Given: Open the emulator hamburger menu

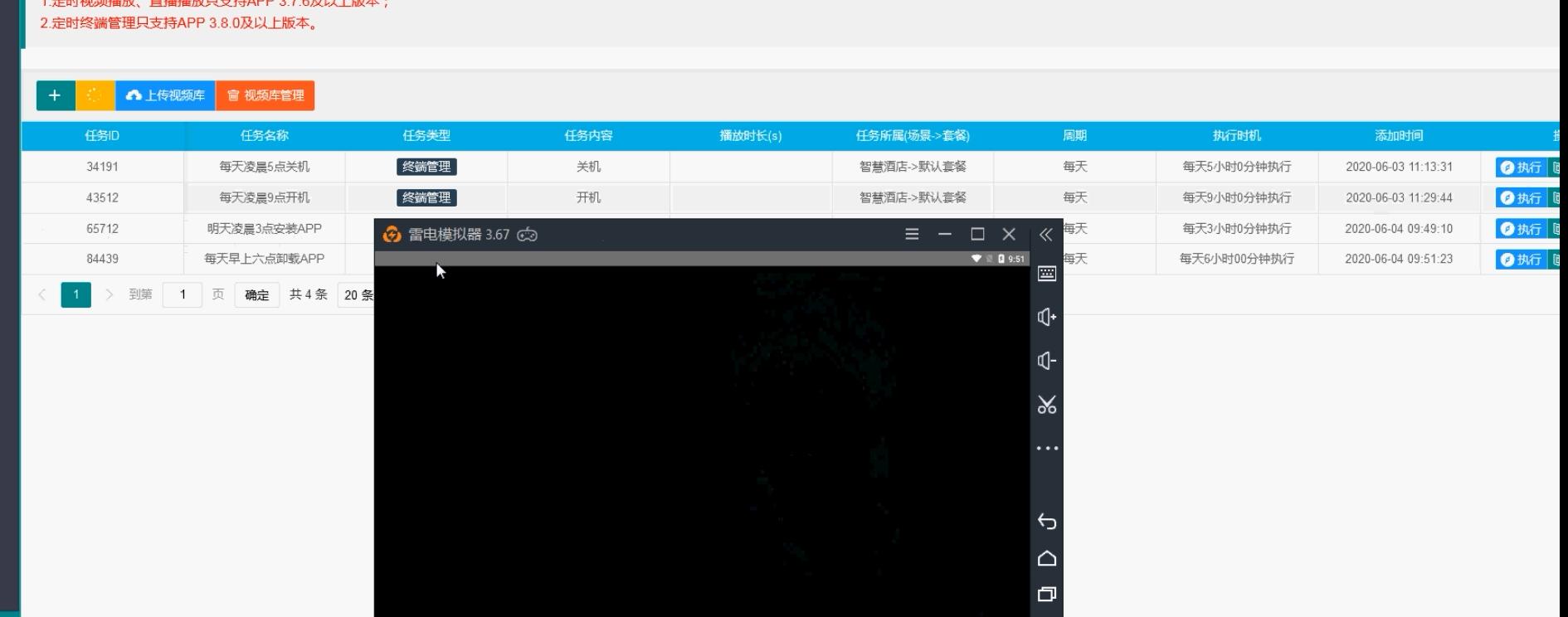Looking at the screenshot, I should click(912, 235).
